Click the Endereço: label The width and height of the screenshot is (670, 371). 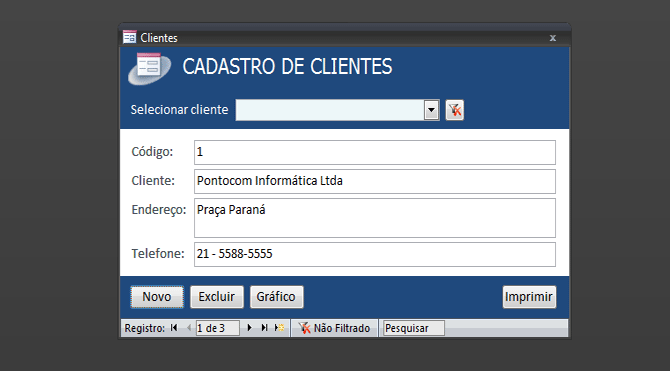click(x=159, y=210)
